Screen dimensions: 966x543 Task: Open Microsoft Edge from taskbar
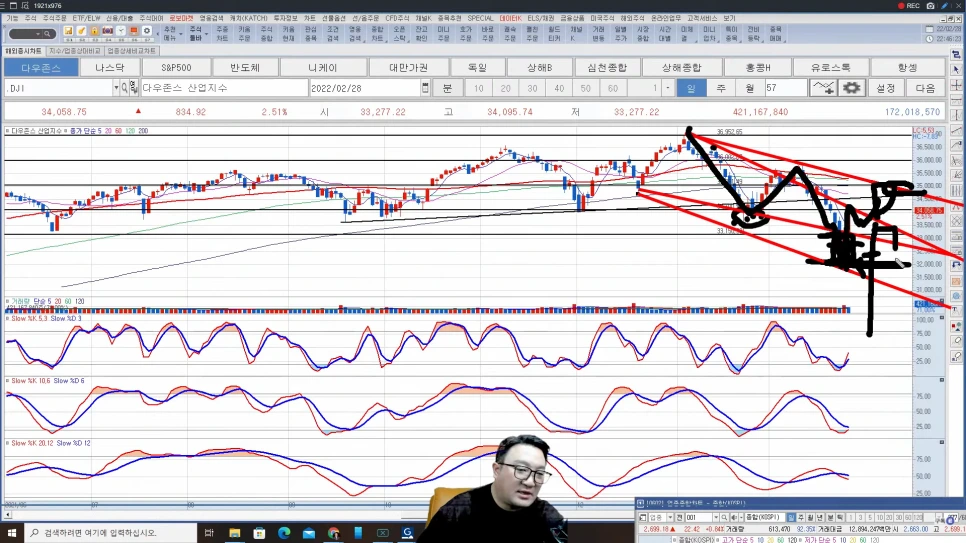(x=284, y=533)
